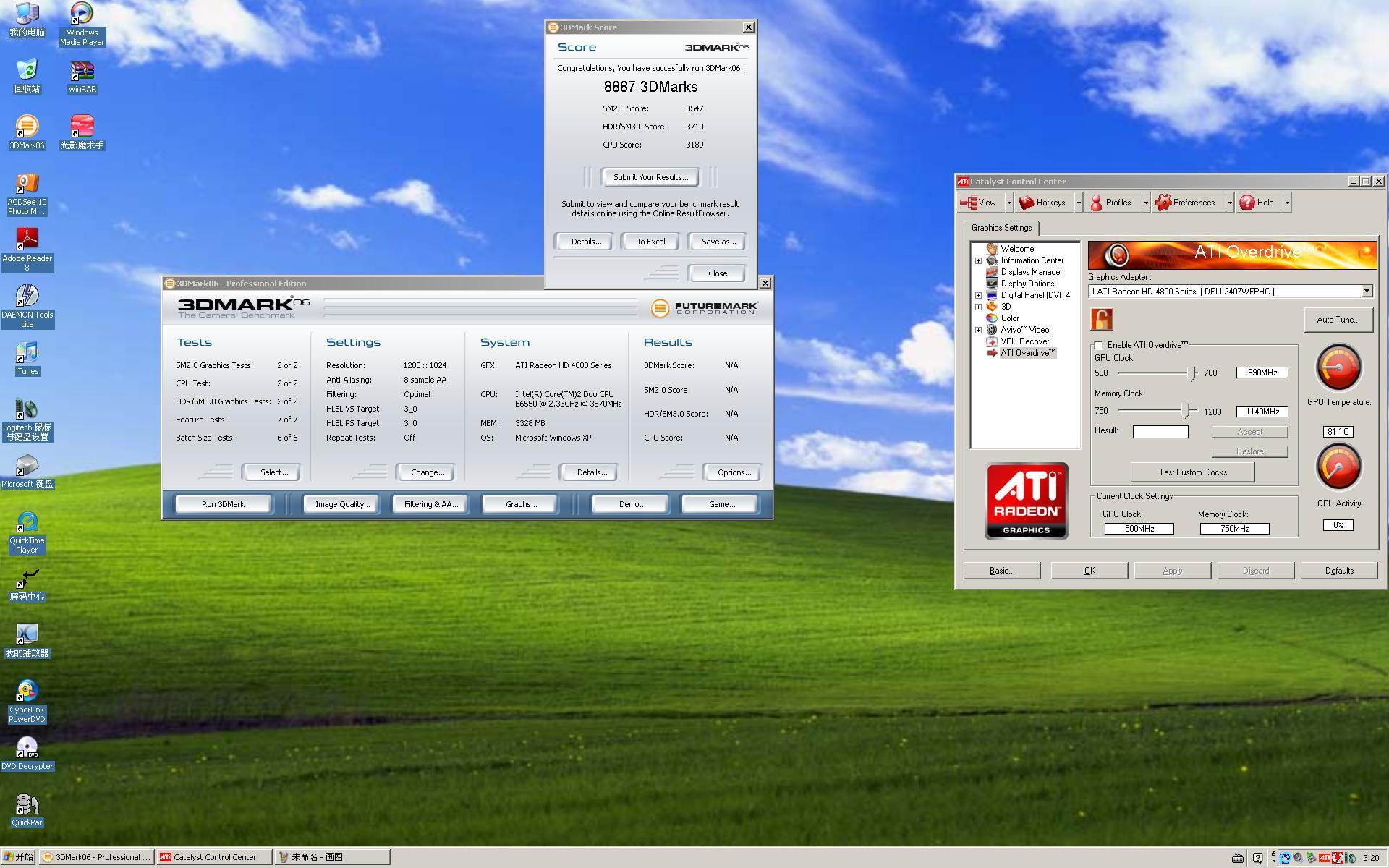This screenshot has width=1389, height=868.
Task: Enable the ATI Overdrive checkbox
Action: point(1098,345)
